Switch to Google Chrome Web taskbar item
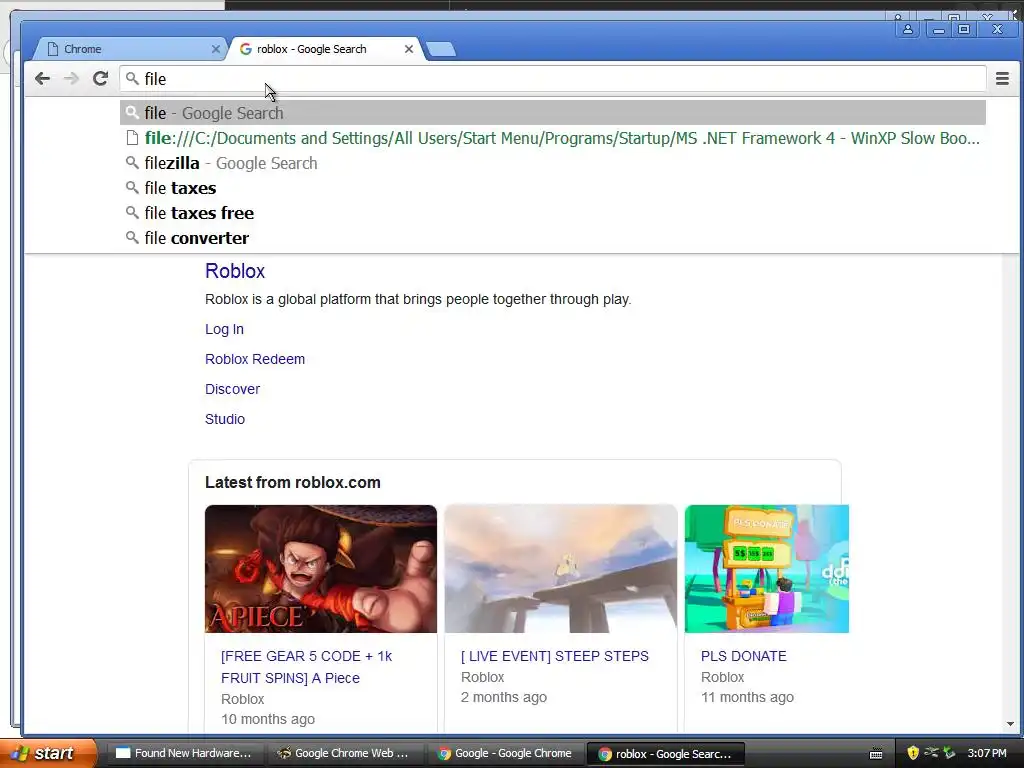This screenshot has width=1024, height=768. (344, 754)
